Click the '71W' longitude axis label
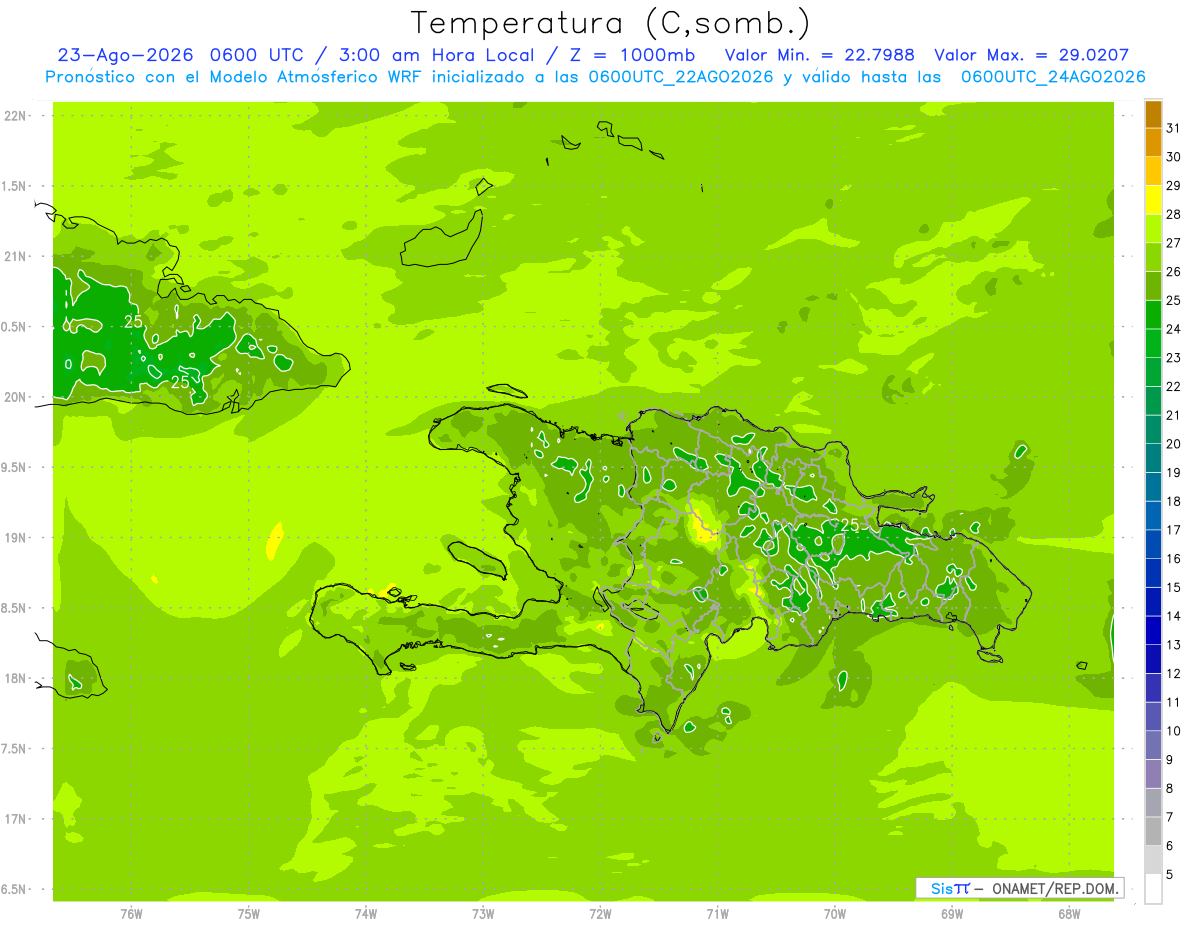The image size is (1200, 927). coord(717,914)
